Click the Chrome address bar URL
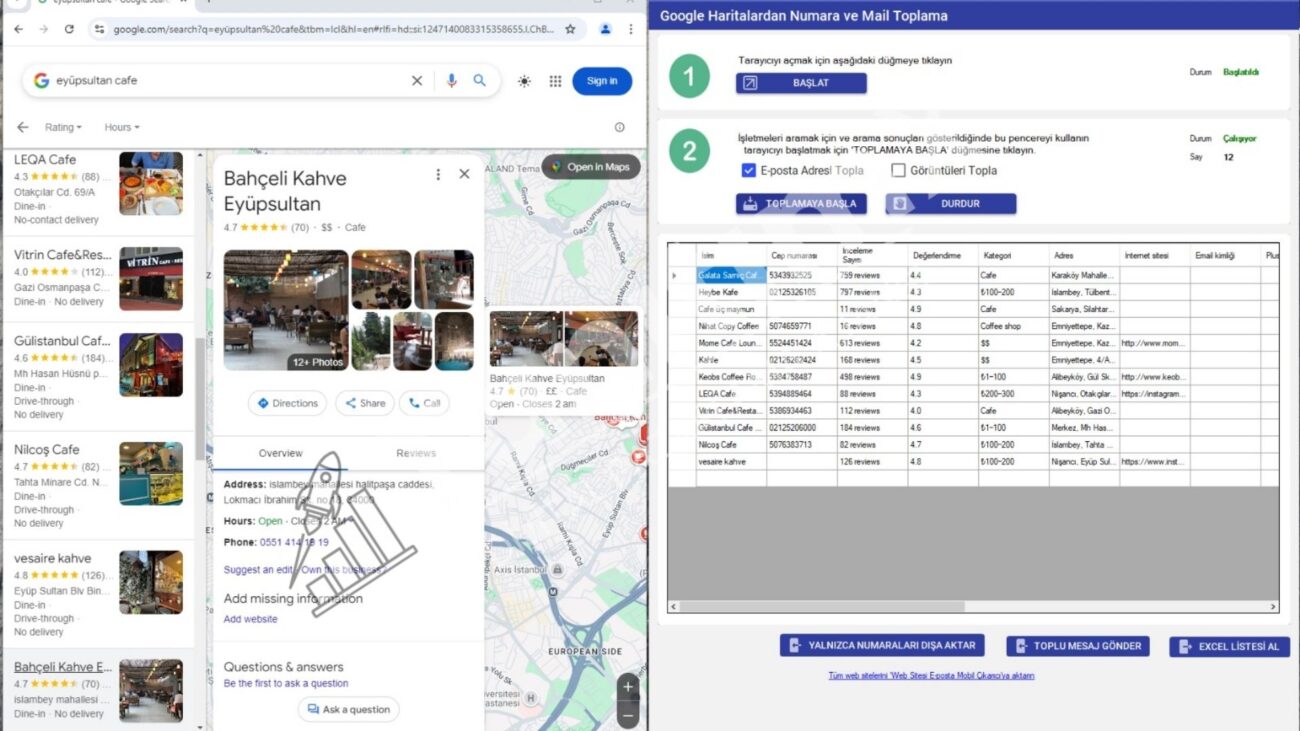This screenshot has width=1300, height=731. (x=333, y=29)
